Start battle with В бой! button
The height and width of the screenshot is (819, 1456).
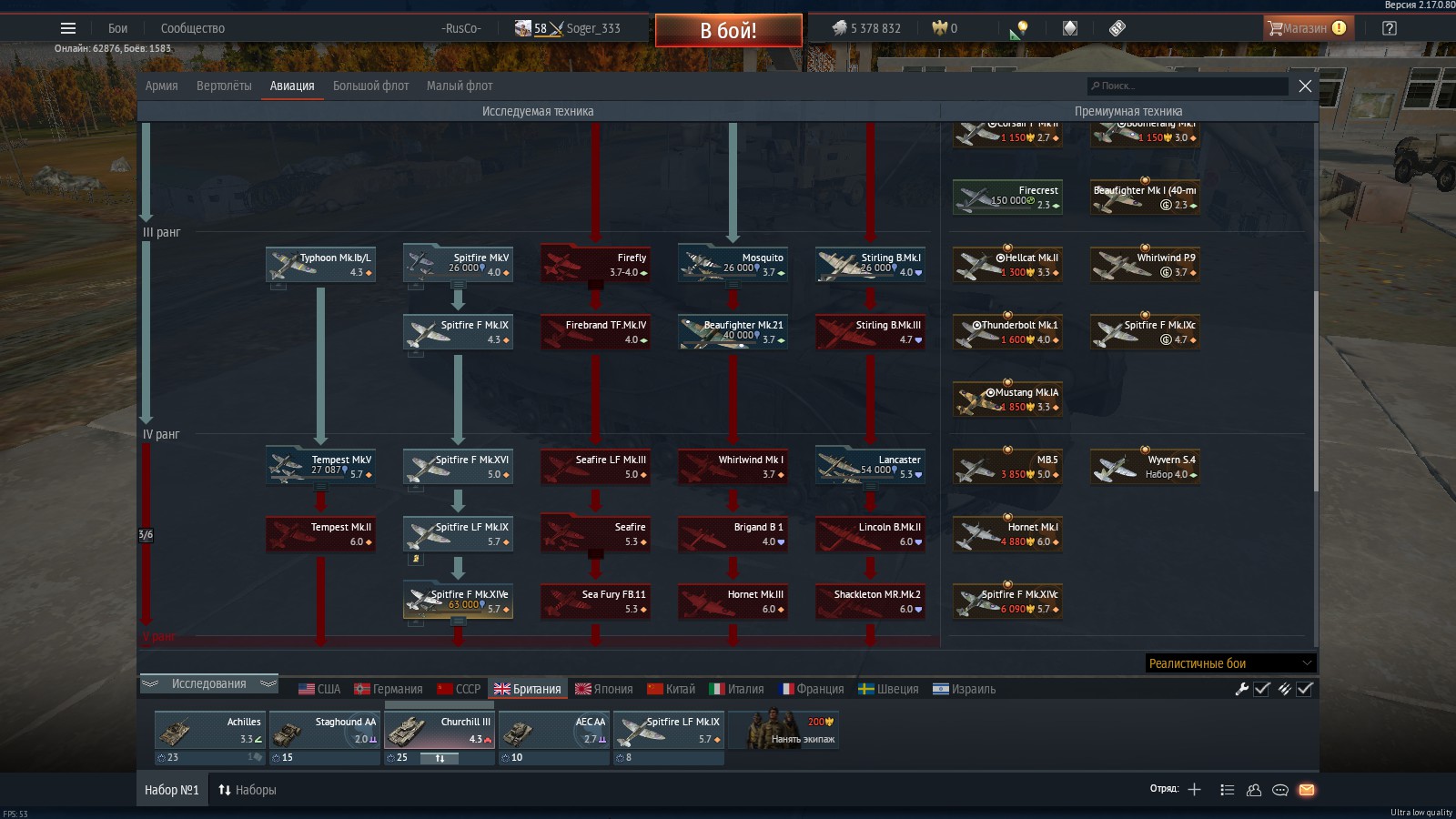pyautogui.click(x=728, y=30)
